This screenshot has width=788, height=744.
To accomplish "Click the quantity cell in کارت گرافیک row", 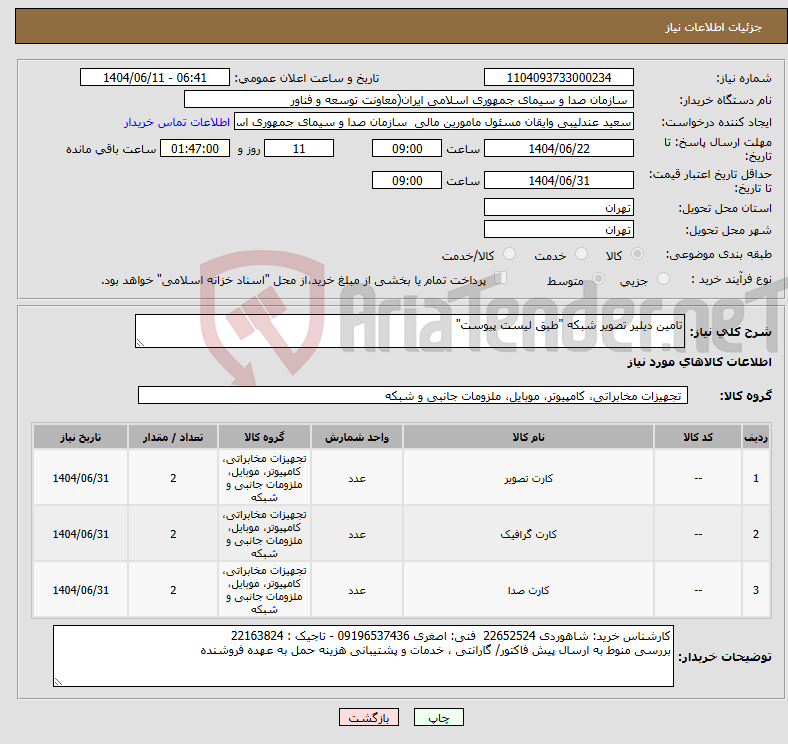I will (x=173, y=534).
